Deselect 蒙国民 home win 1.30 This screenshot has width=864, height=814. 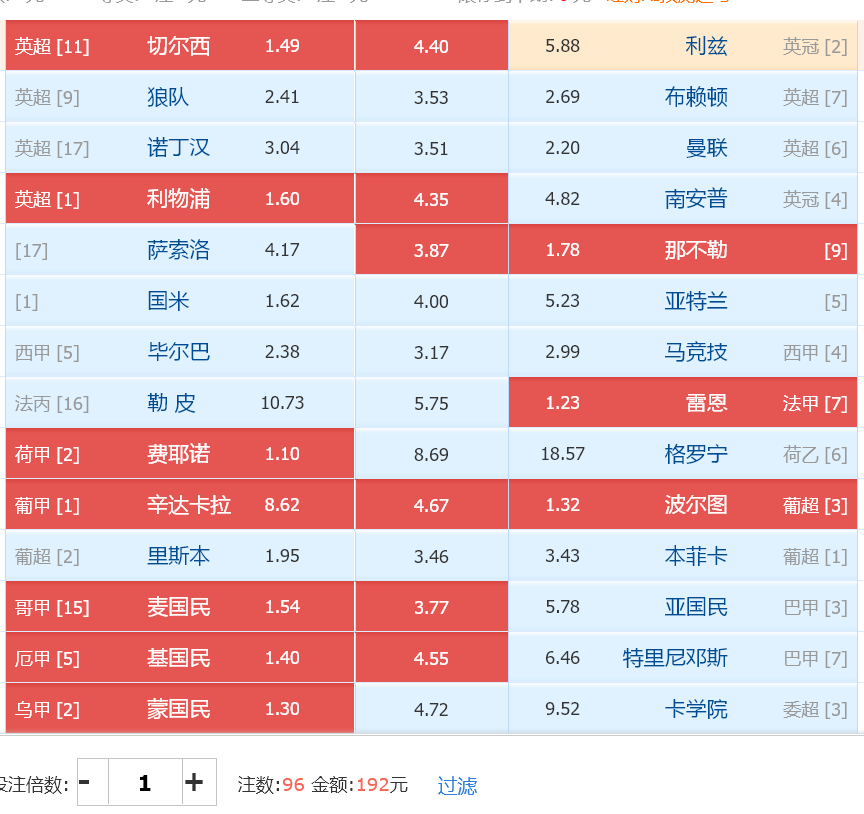(x=180, y=709)
